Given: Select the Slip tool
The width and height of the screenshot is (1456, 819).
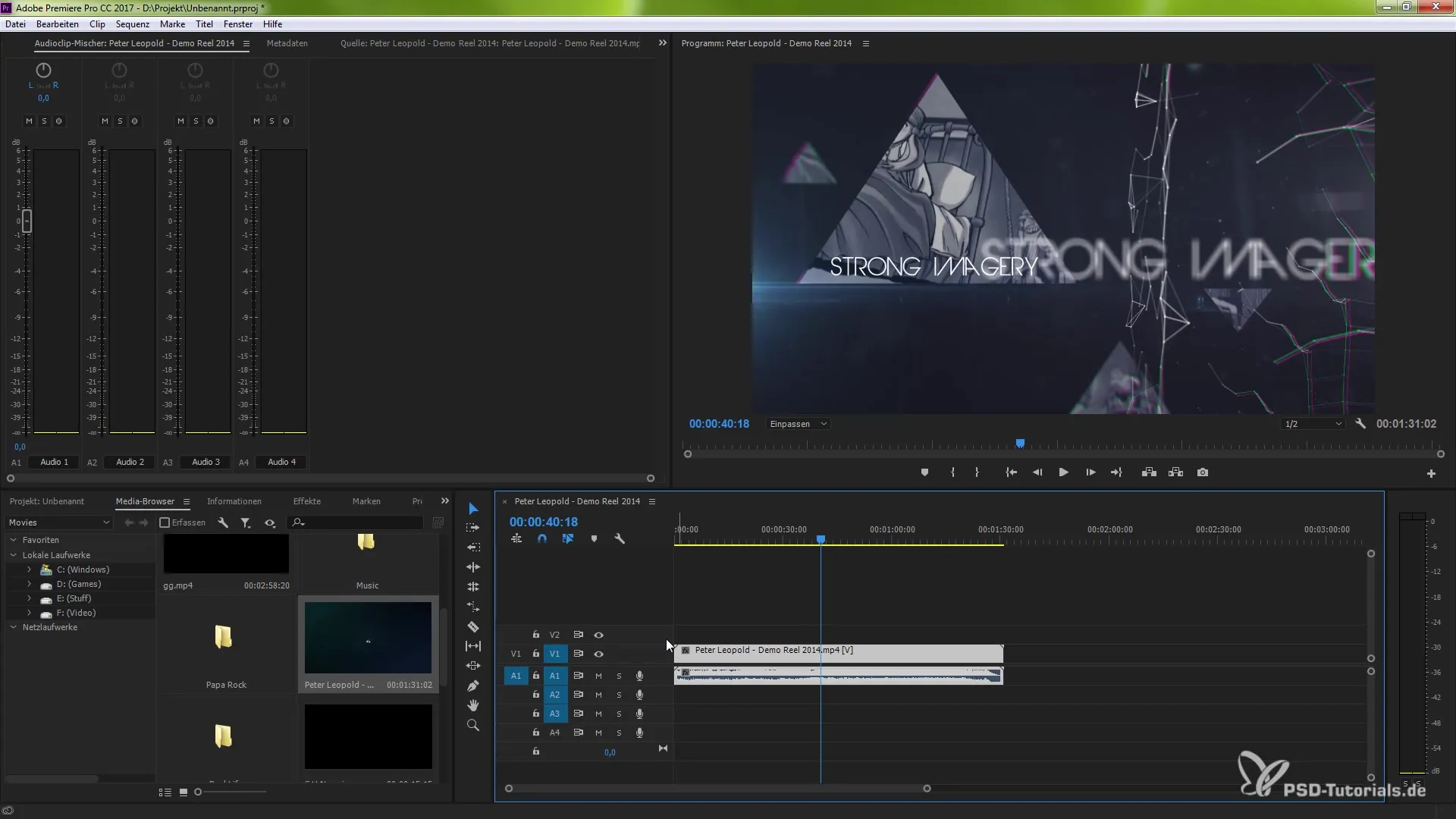Looking at the screenshot, I should (473, 646).
